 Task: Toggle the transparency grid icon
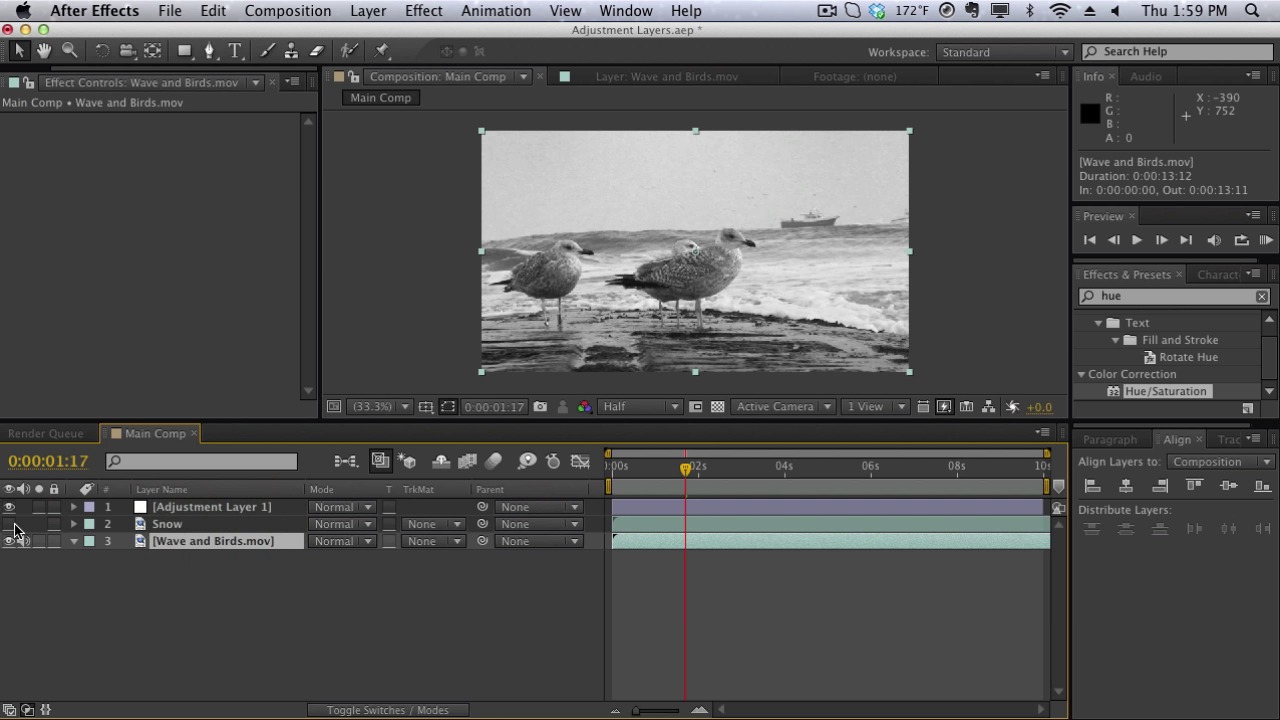[717, 407]
